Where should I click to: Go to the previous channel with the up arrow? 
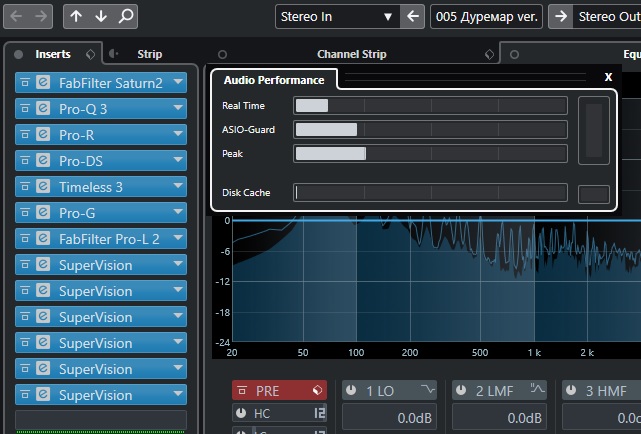coord(76,16)
